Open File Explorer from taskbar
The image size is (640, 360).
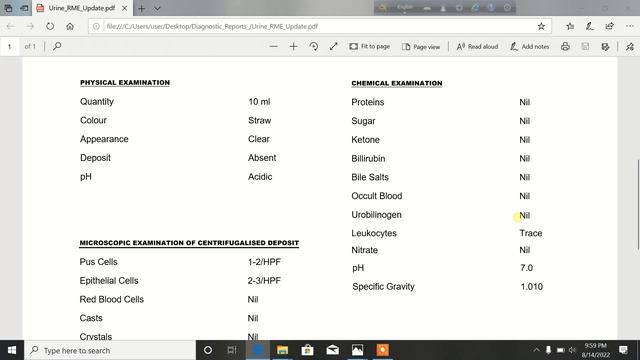[x=282, y=350]
